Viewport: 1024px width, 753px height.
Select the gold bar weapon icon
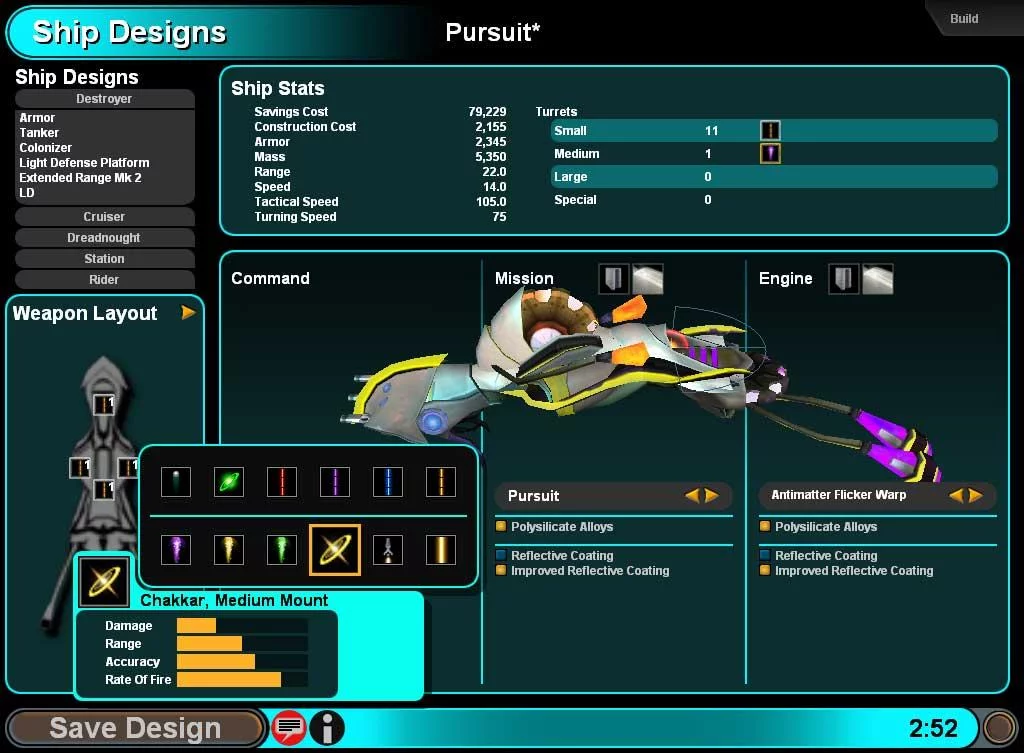point(440,549)
